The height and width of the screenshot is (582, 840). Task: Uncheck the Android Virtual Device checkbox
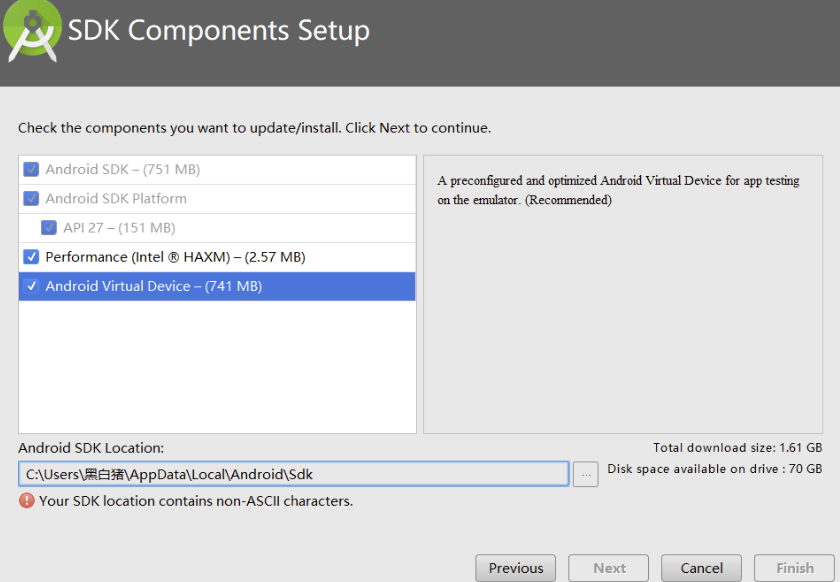point(31,286)
